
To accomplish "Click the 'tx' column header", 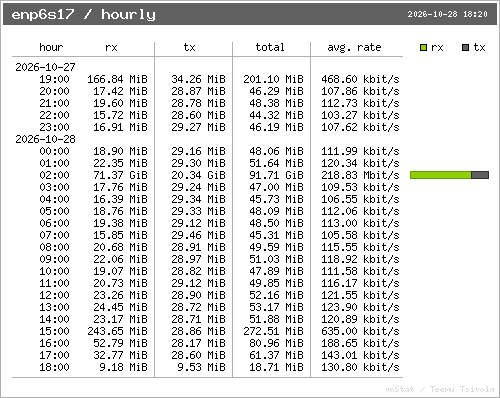I will pyautogui.click(x=189, y=47).
